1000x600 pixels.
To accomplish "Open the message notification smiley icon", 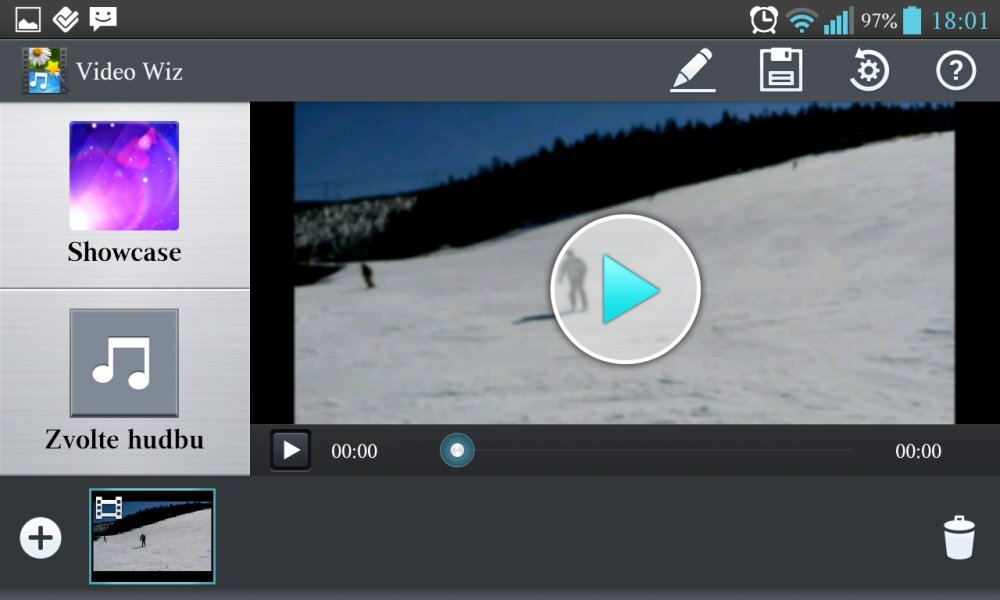I will pos(102,18).
